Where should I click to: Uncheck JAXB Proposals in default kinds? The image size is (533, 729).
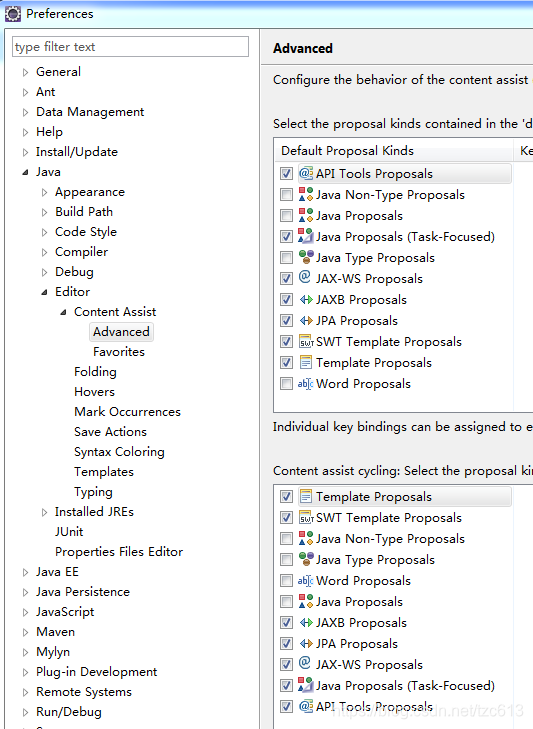(286, 299)
